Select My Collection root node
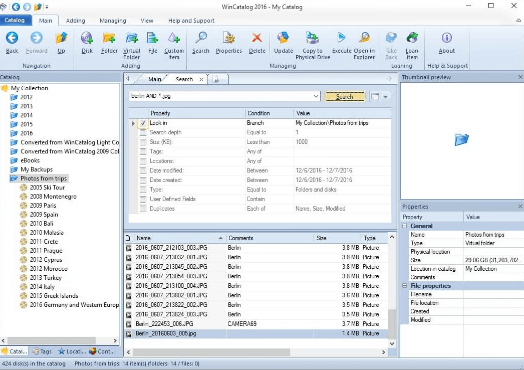The height and width of the screenshot is (370, 524). click(29, 88)
